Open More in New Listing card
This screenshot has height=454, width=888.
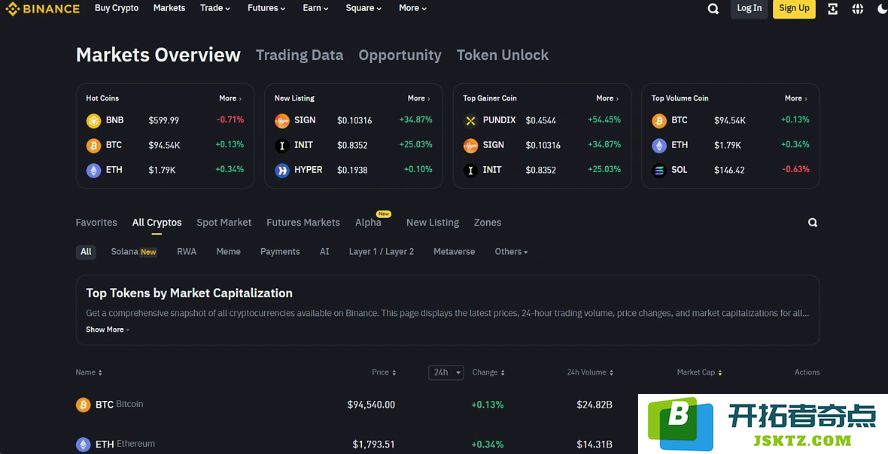coord(419,98)
